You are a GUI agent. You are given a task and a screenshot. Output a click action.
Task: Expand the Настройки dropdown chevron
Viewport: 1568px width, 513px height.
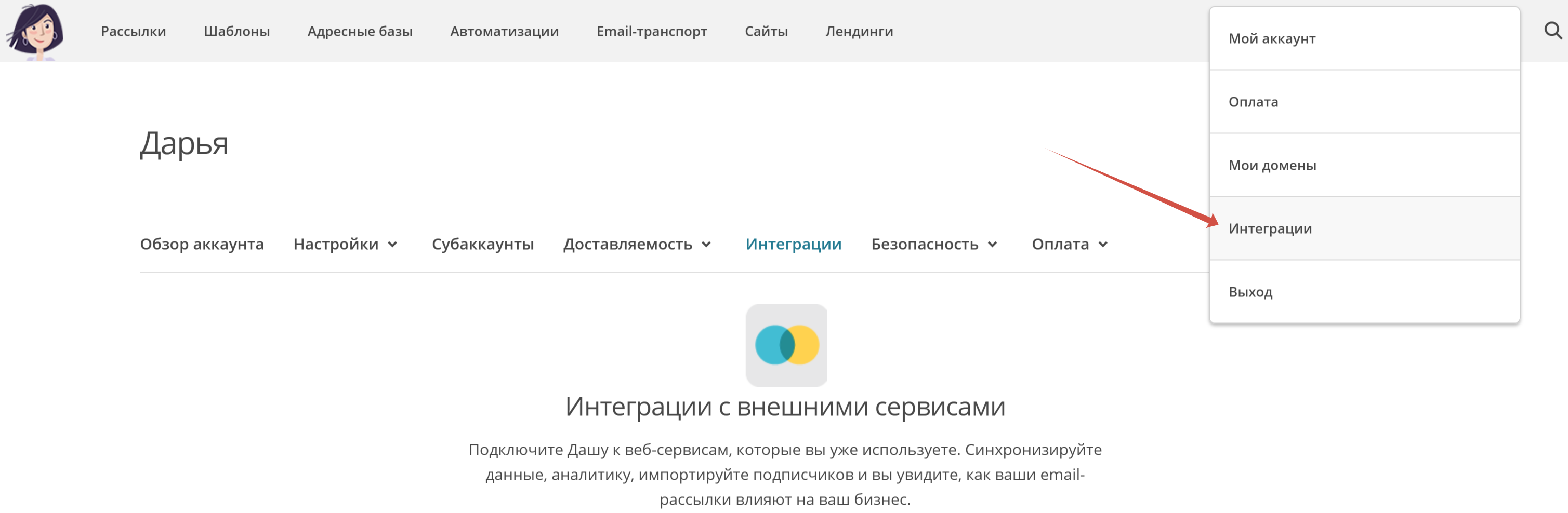tap(392, 245)
